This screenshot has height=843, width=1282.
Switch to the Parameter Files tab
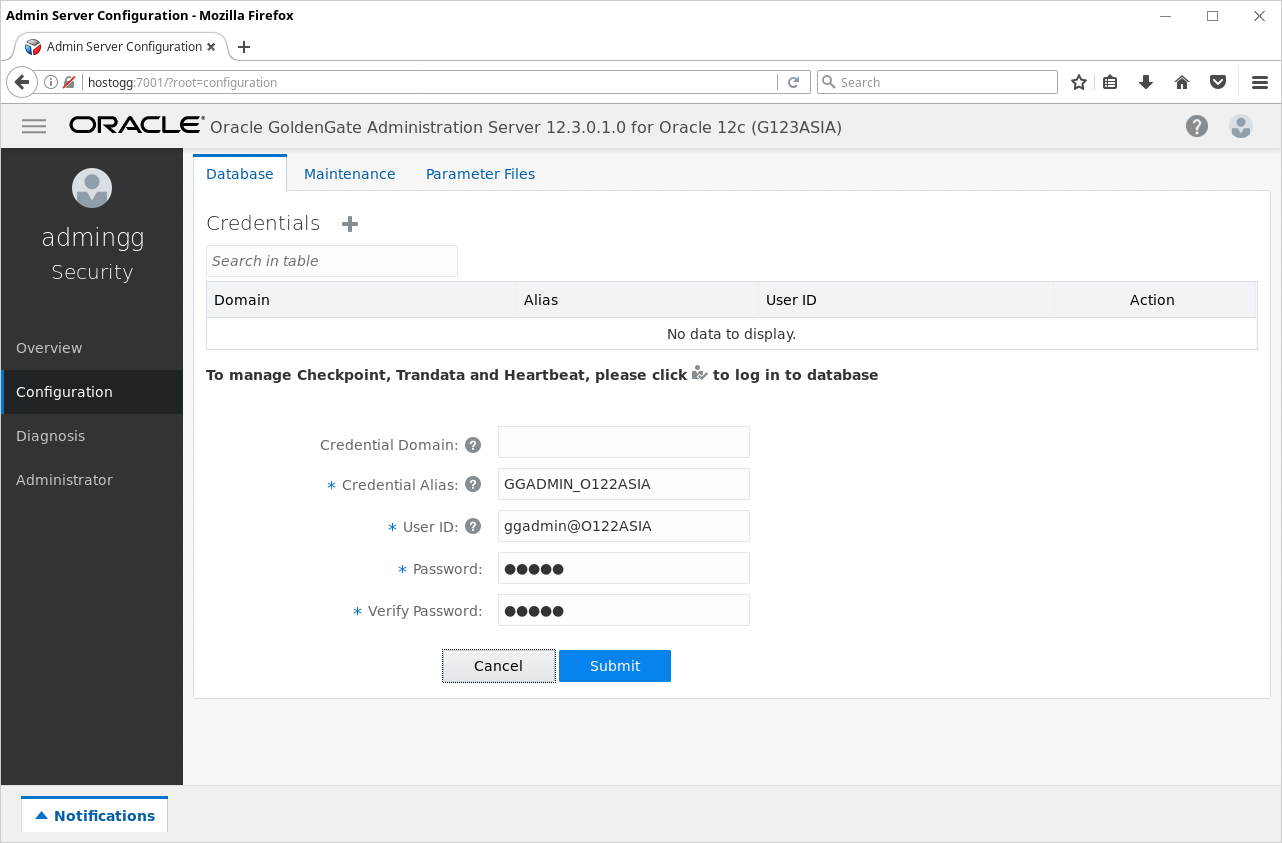(480, 174)
